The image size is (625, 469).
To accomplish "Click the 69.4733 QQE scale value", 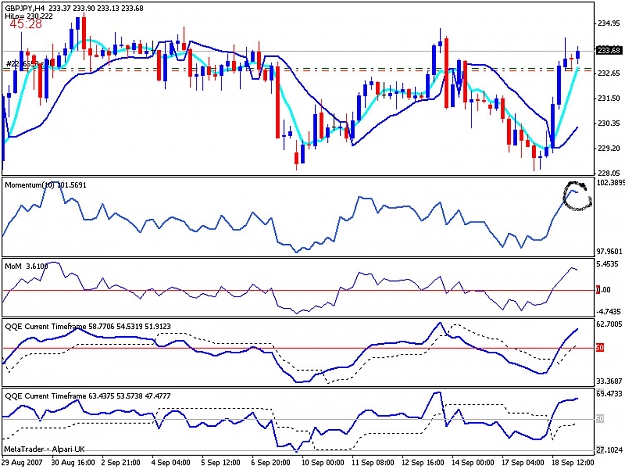I will coord(609,394).
